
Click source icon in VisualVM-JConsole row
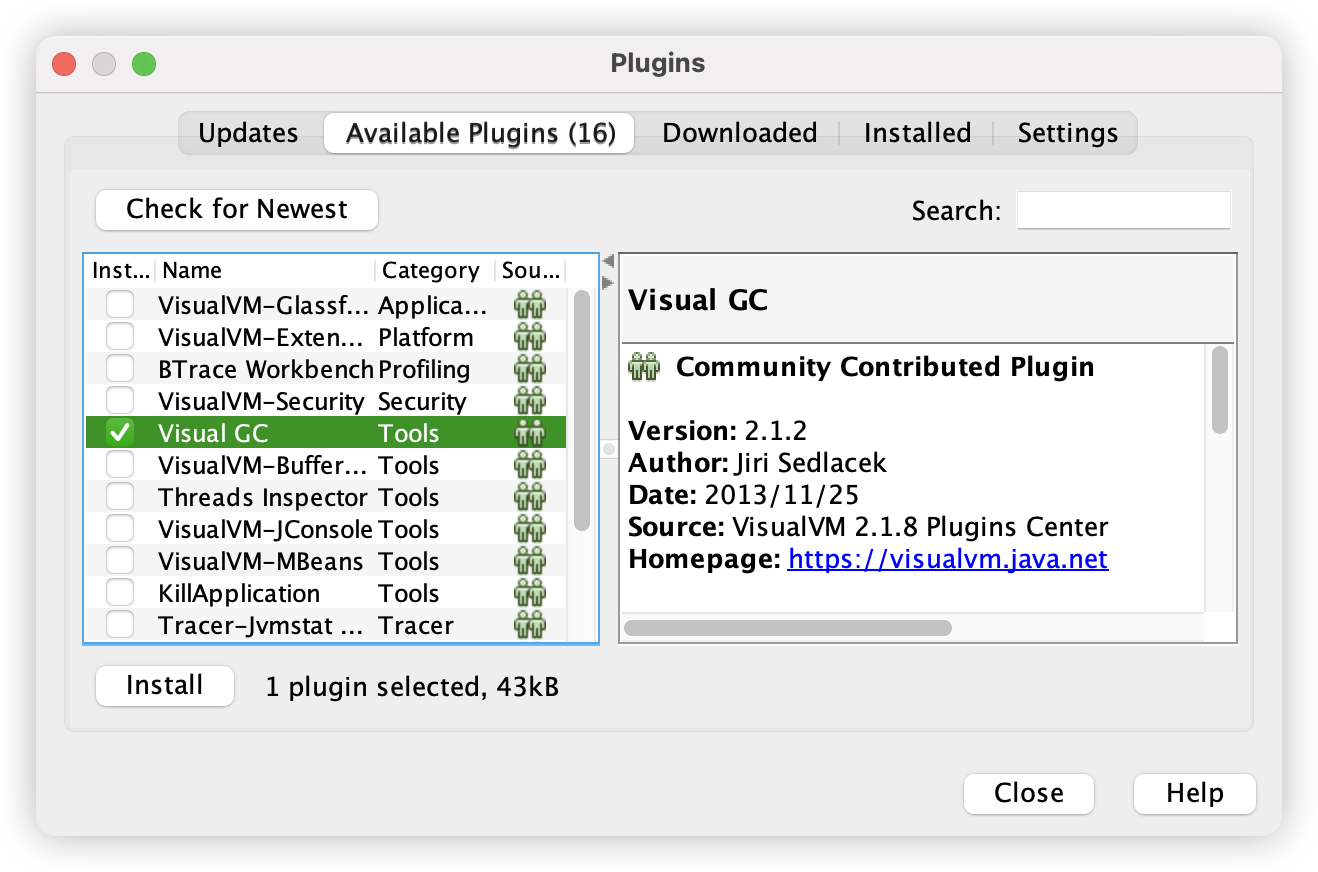click(x=530, y=529)
